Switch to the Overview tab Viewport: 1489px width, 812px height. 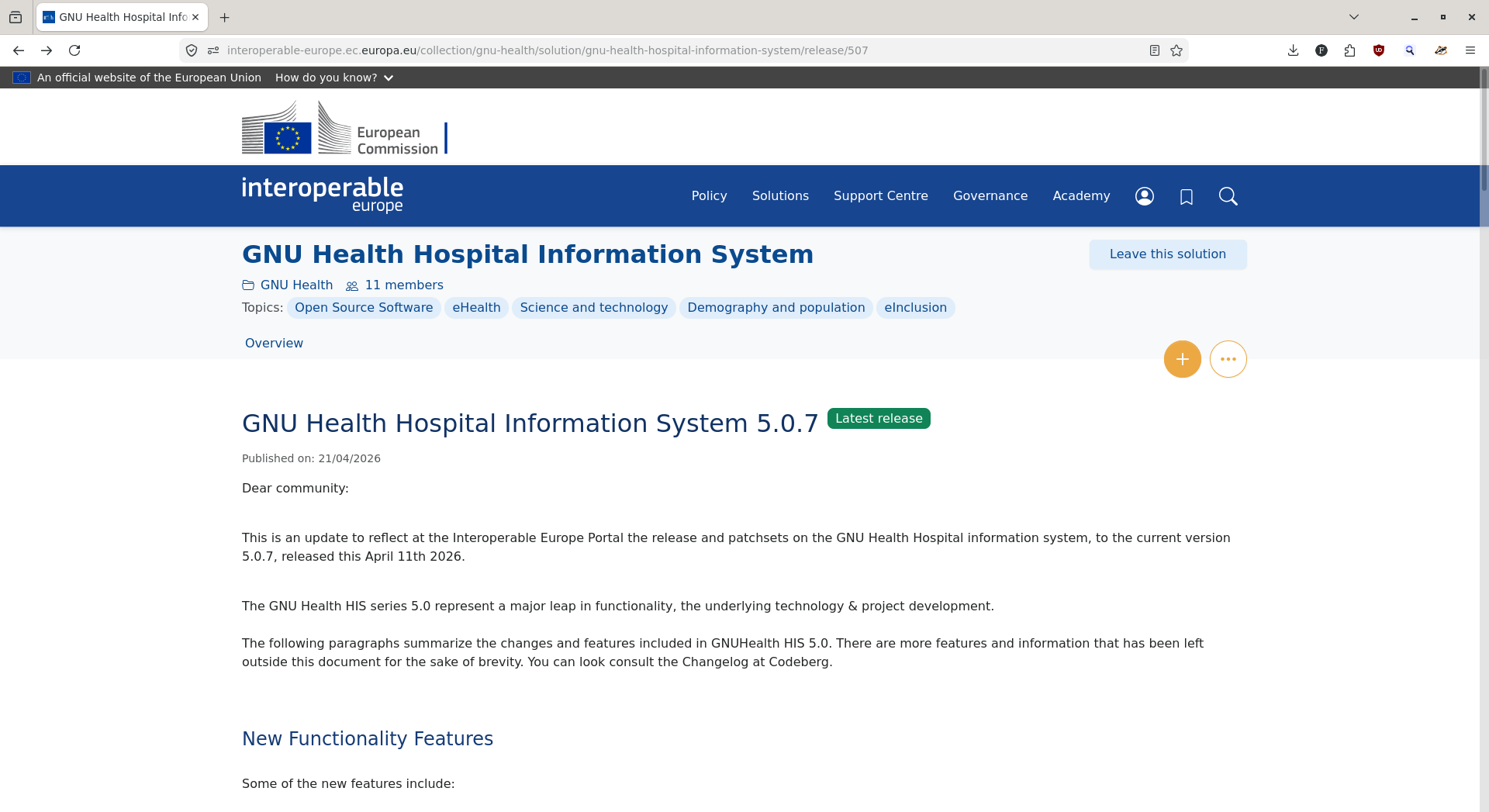pyautogui.click(x=274, y=343)
